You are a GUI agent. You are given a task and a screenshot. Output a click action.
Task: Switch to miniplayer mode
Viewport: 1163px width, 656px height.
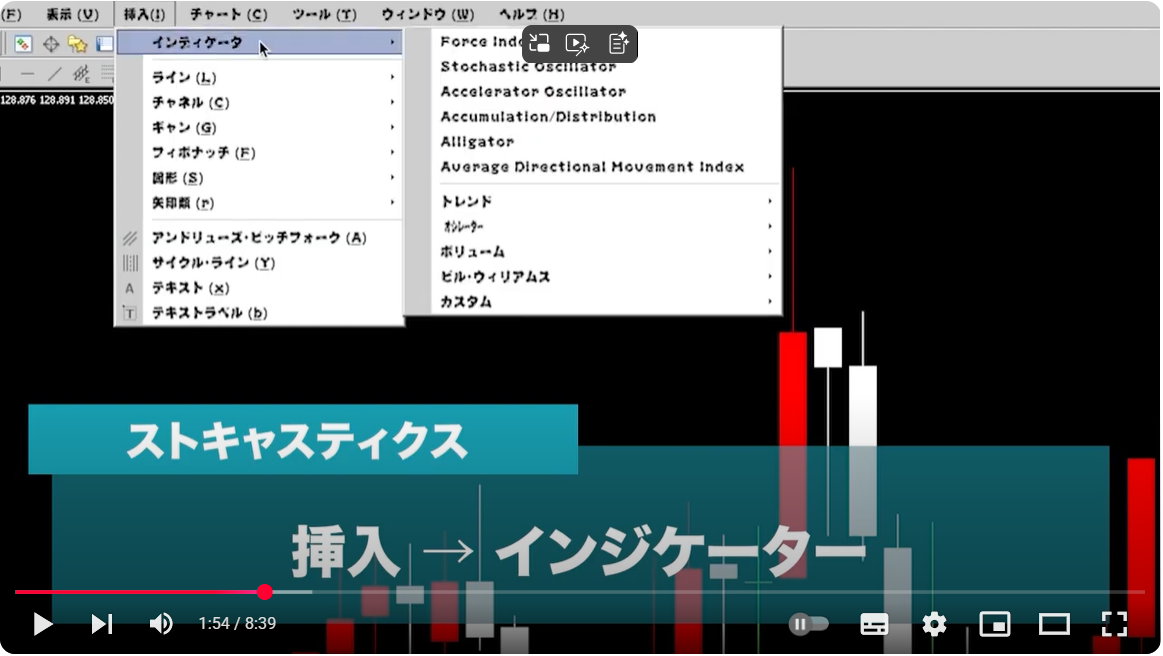click(x=995, y=624)
